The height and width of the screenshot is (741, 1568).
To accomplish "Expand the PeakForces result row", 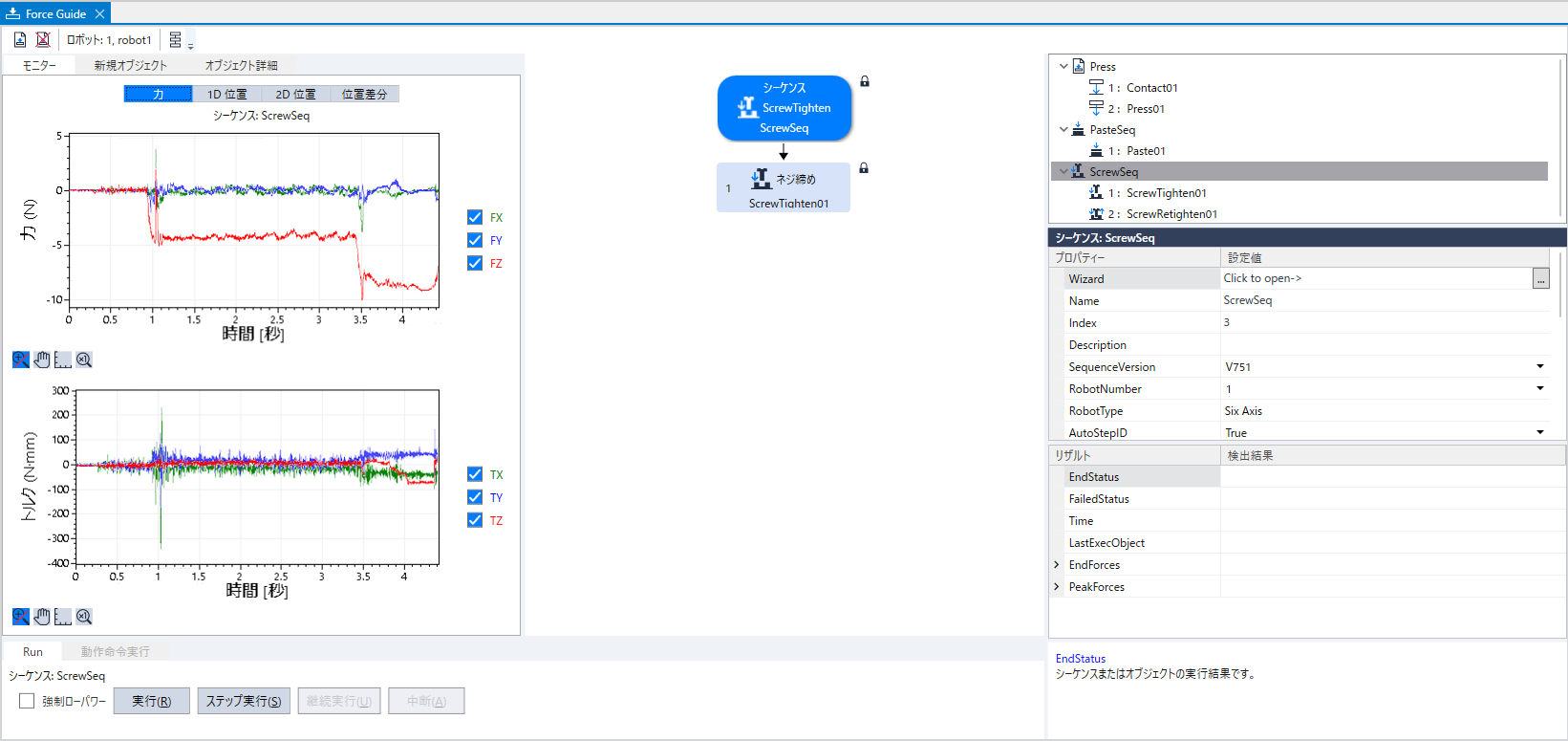I will click(1057, 587).
